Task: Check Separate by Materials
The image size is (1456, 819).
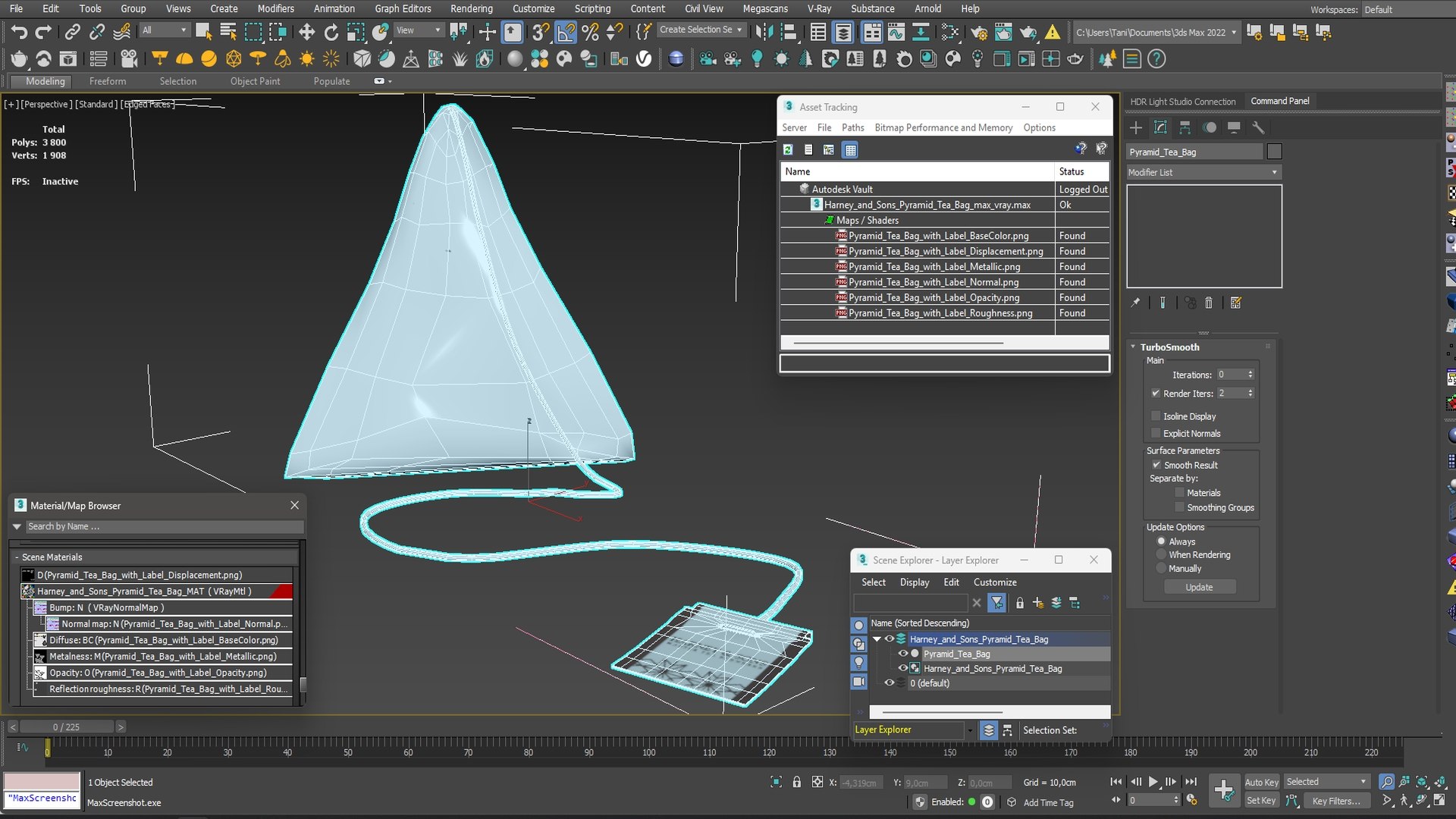Action: [x=1179, y=493]
